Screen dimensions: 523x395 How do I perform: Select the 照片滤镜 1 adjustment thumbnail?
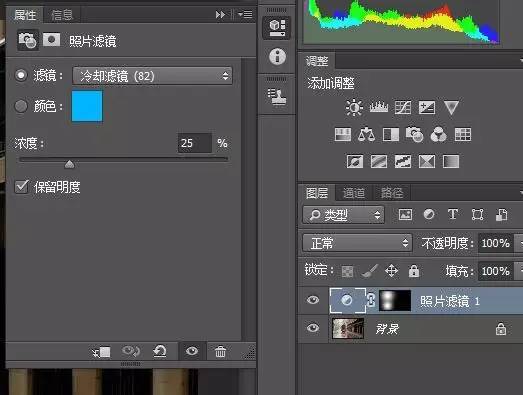348,301
